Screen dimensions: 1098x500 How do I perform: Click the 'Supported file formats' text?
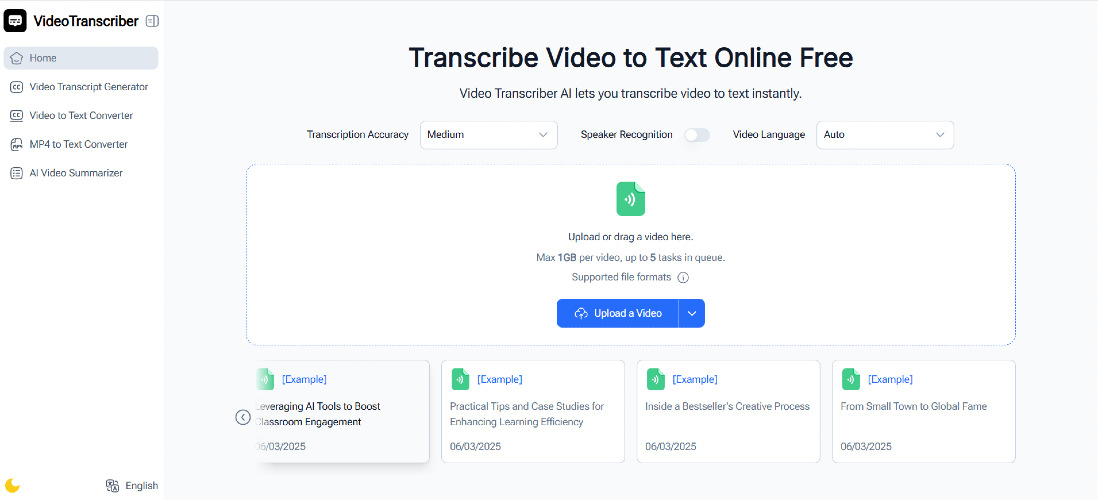(621, 277)
